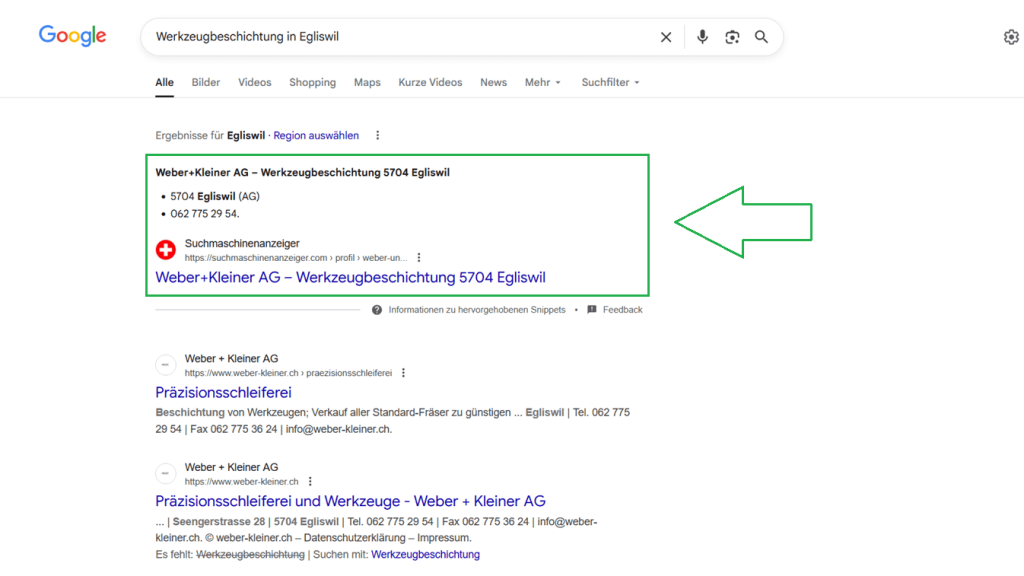Switch to the Maps tab

point(367,82)
